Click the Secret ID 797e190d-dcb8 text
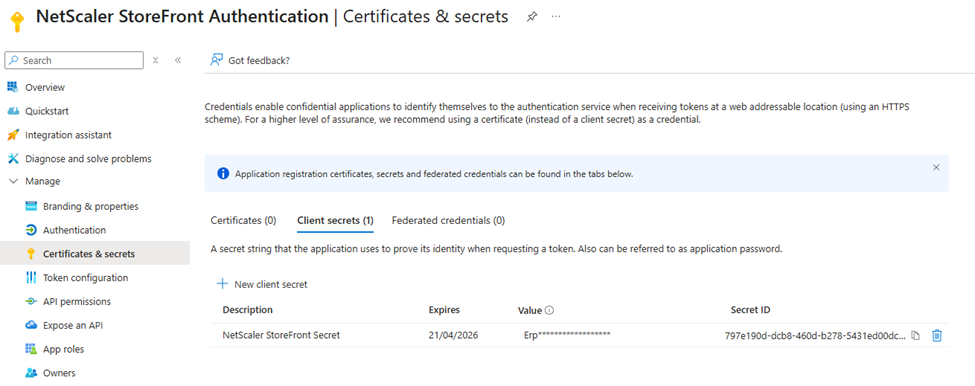Viewport: 975px width, 386px height. 815,336
